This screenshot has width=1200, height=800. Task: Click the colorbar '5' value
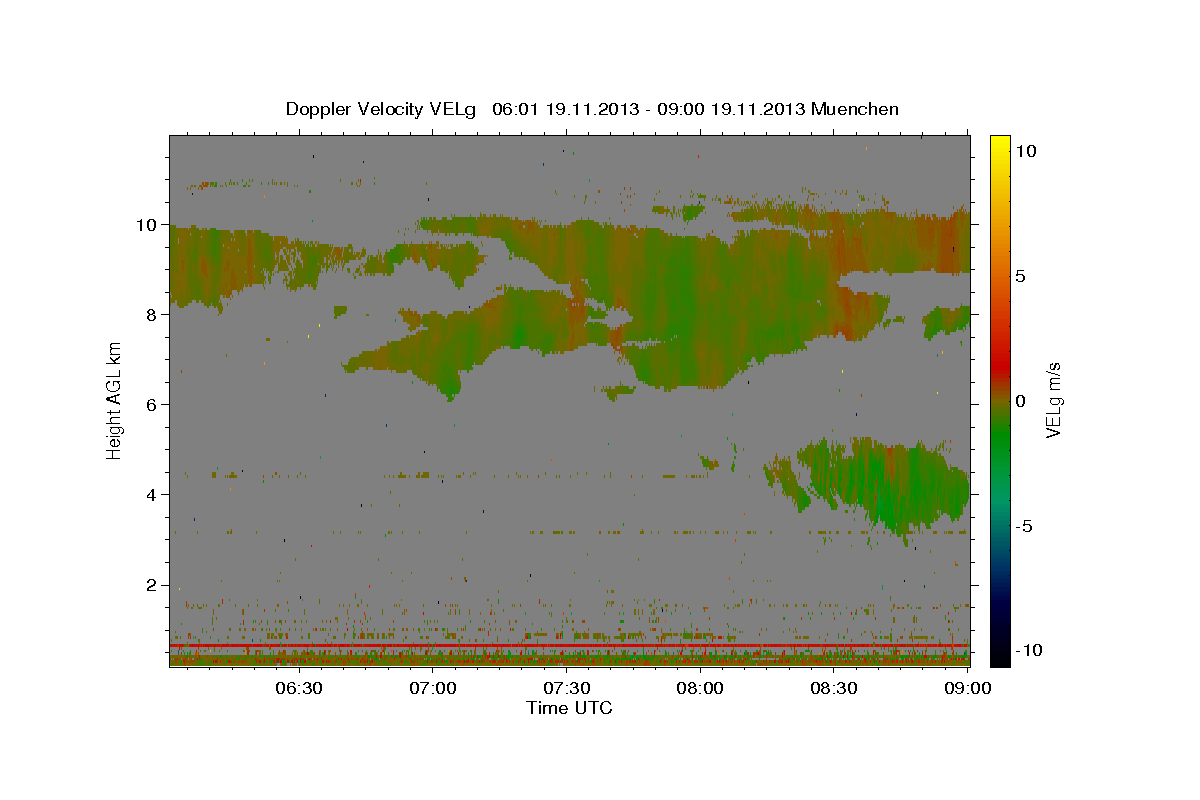(1020, 276)
